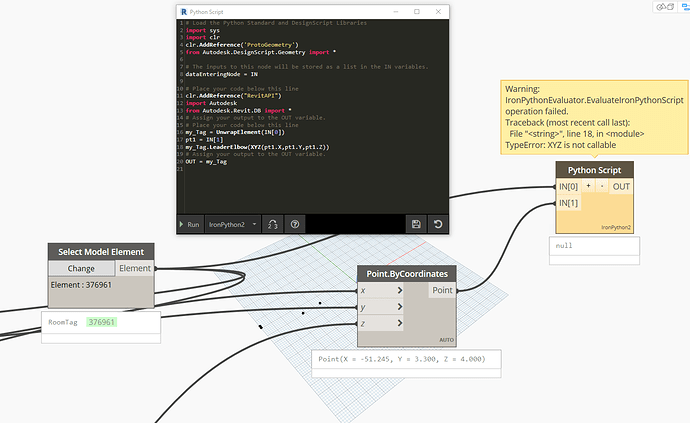Screen dimensions: 690x423
Task: Click the IN[1] port on Python Script node
Action: click(568, 203)
